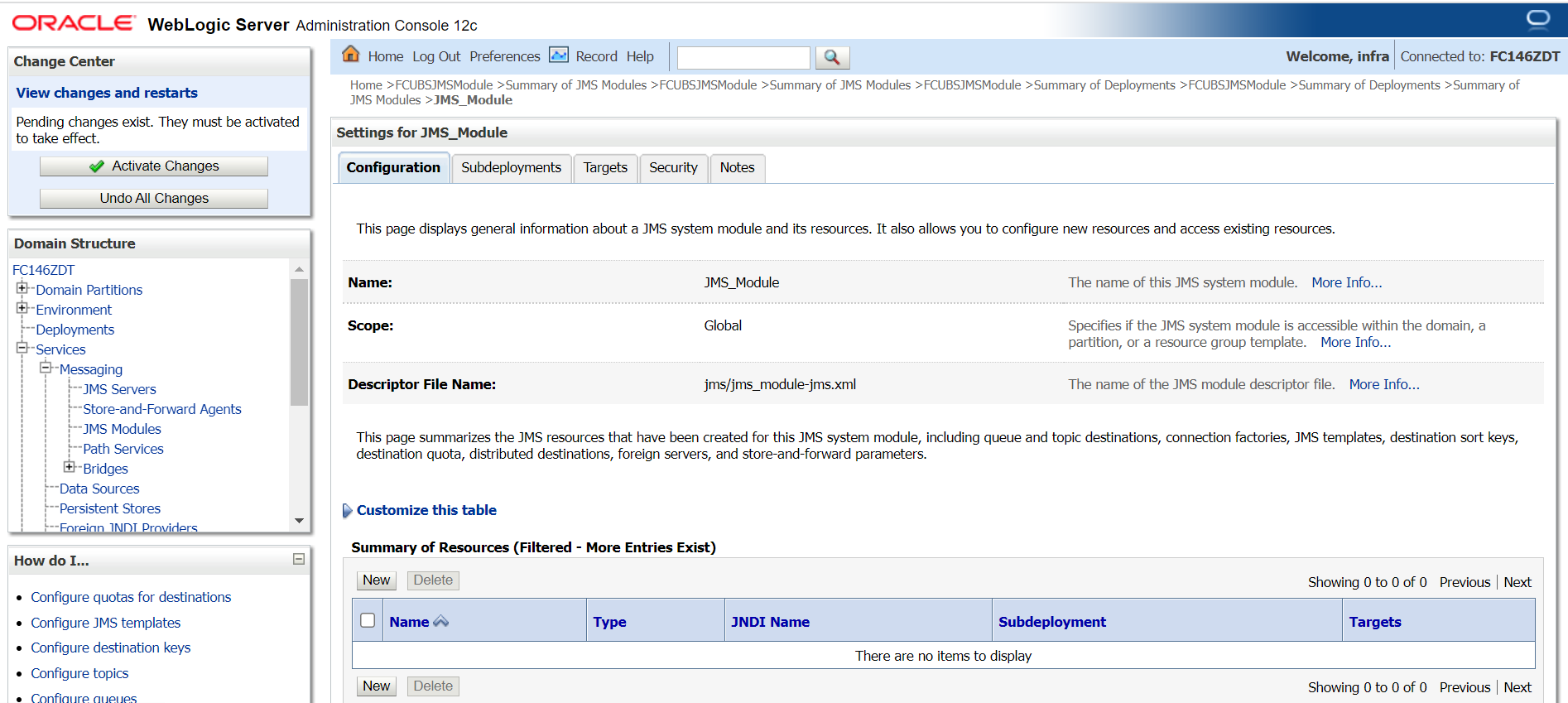Click Configure quotas for destinations link

(131, 597)
